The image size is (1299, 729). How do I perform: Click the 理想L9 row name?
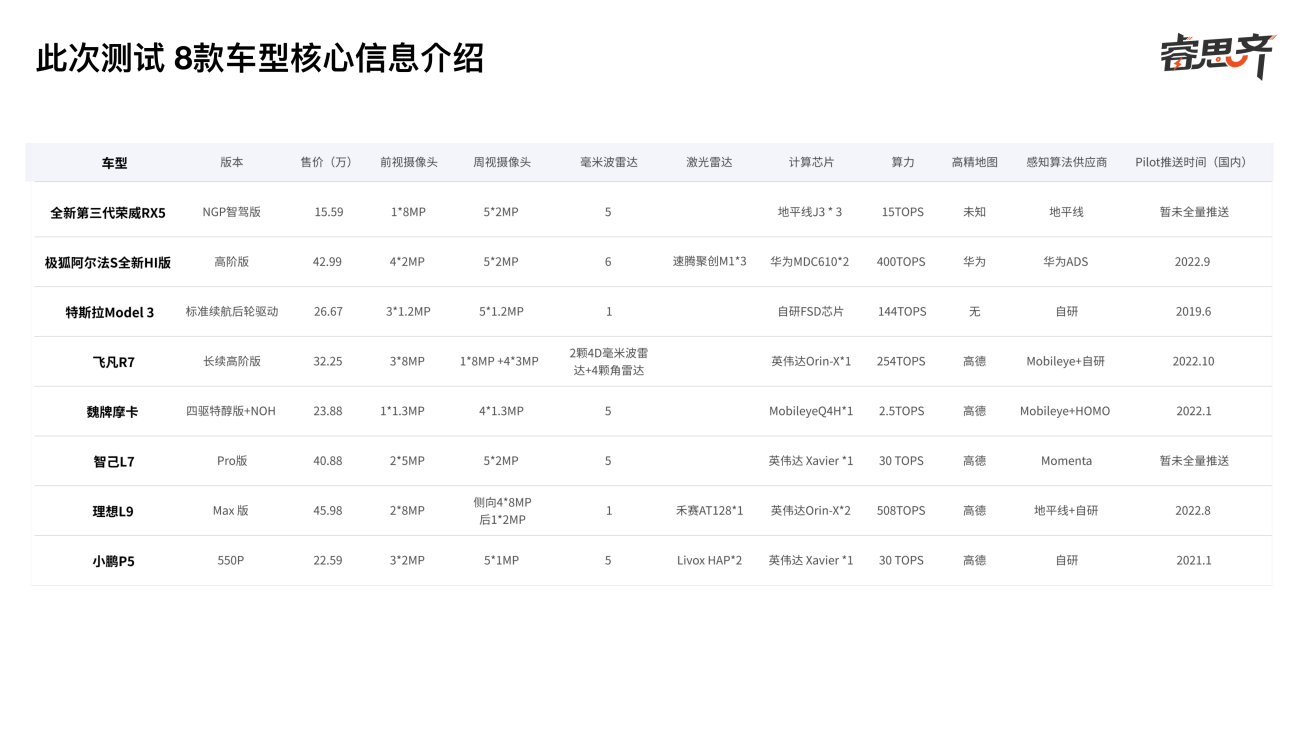point(113,512)
